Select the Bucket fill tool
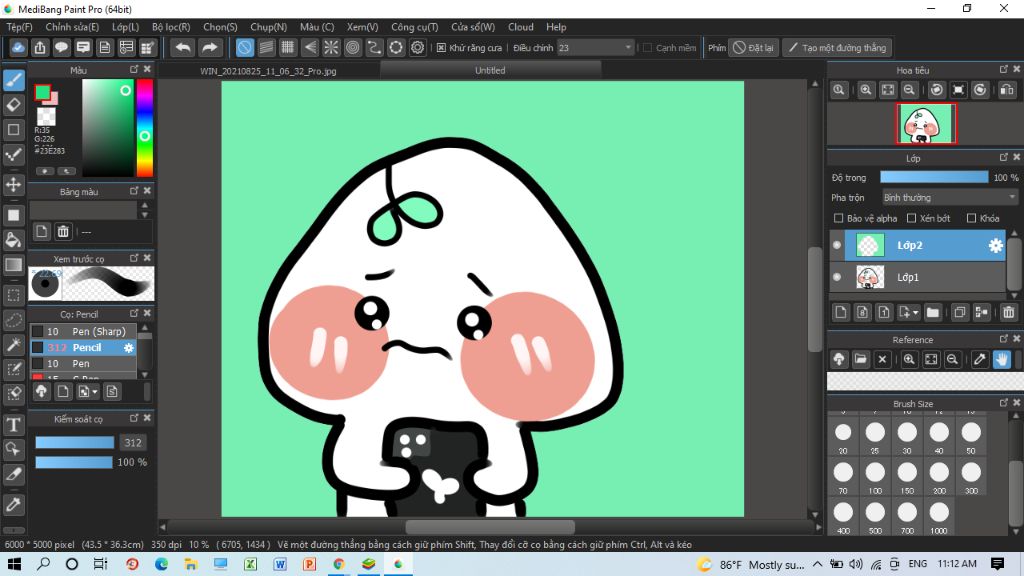1024x576 pixels. [14, 240]
